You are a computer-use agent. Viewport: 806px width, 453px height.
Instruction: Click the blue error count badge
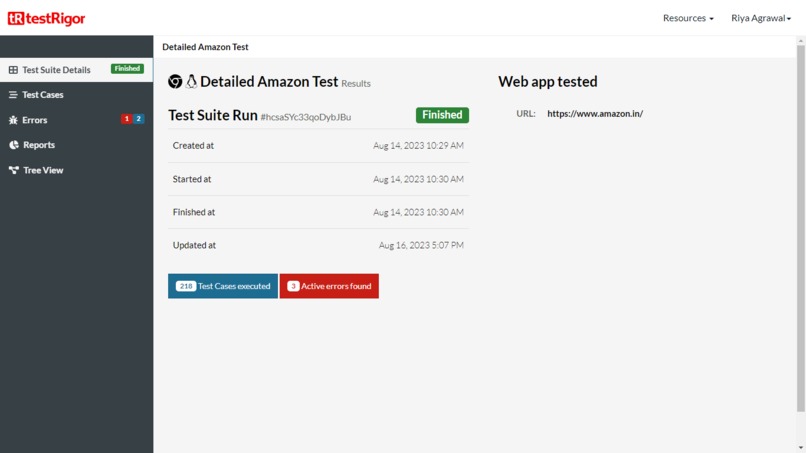pyautogui.click(x=138, y=119)
